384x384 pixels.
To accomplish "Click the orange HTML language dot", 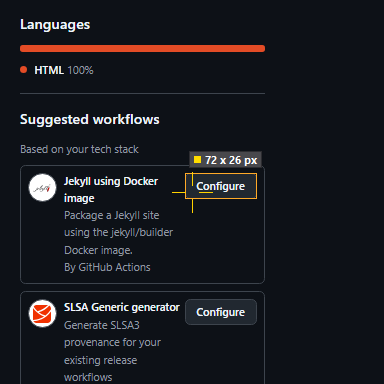I will (x=23, y=70).
